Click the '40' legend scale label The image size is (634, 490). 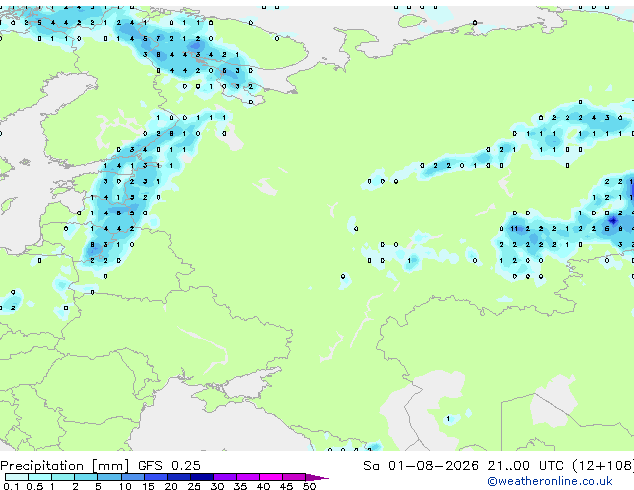(263, 486)
